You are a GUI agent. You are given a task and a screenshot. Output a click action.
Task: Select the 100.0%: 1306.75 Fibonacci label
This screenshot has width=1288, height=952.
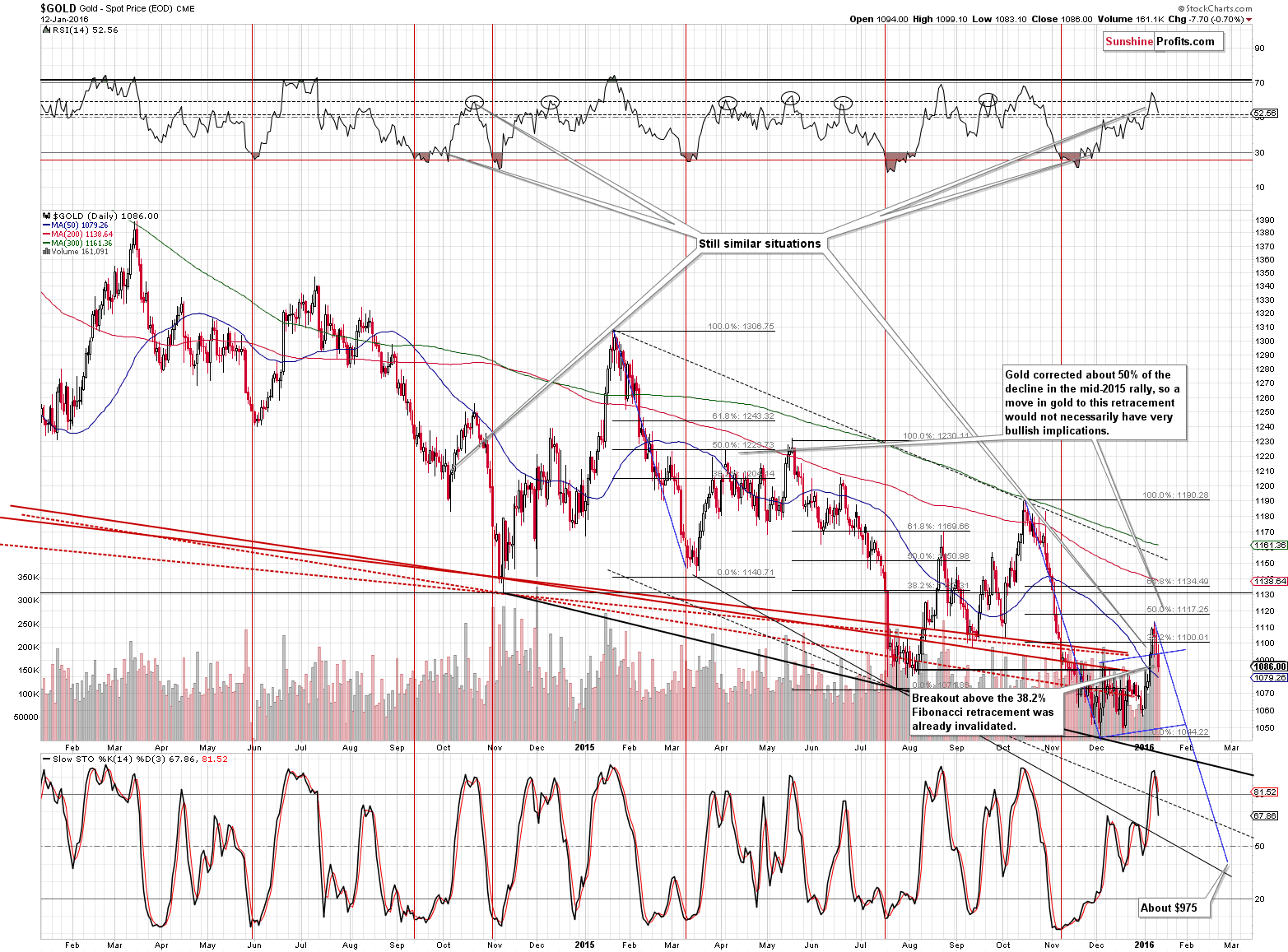741,327
